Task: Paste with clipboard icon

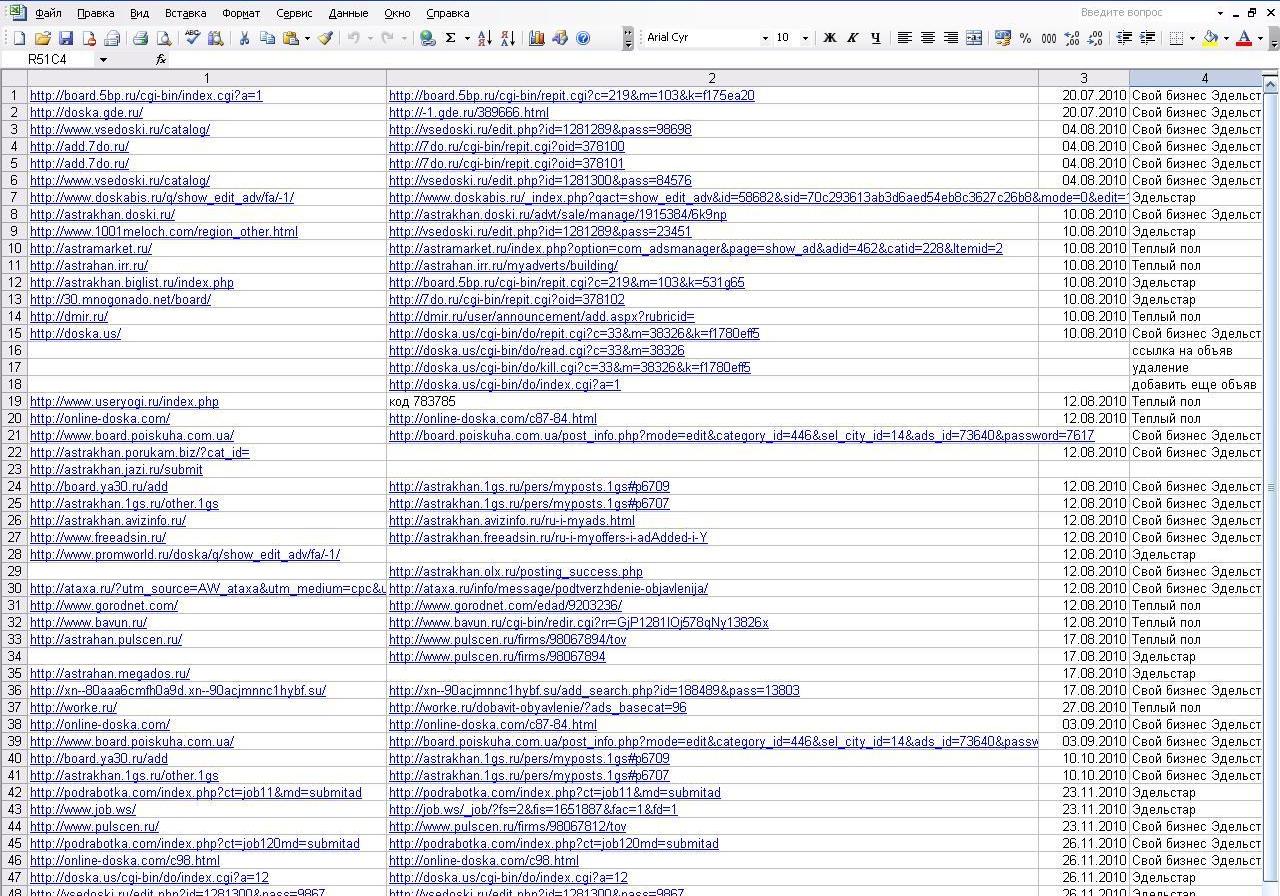Action: (290, 38)
